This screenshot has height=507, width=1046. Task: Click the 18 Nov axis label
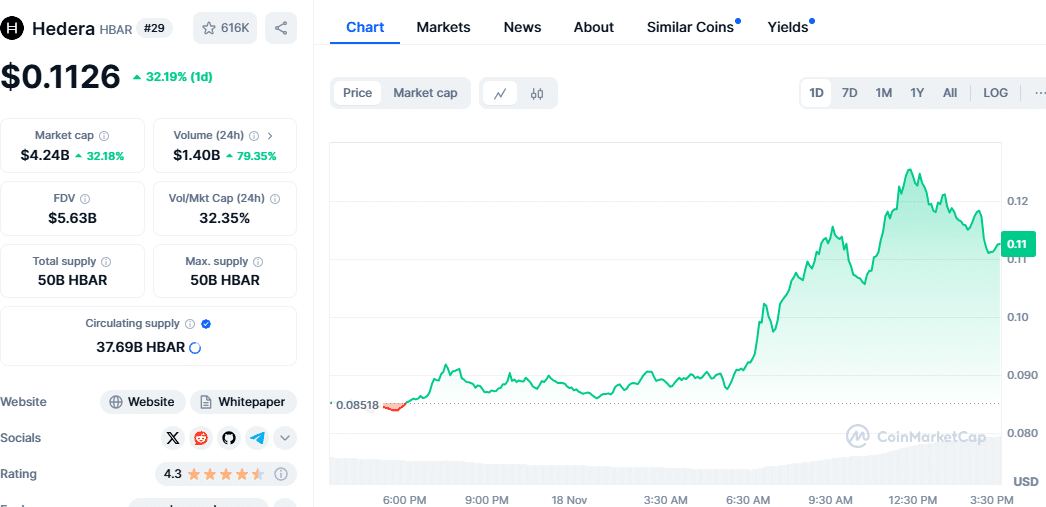570,500
